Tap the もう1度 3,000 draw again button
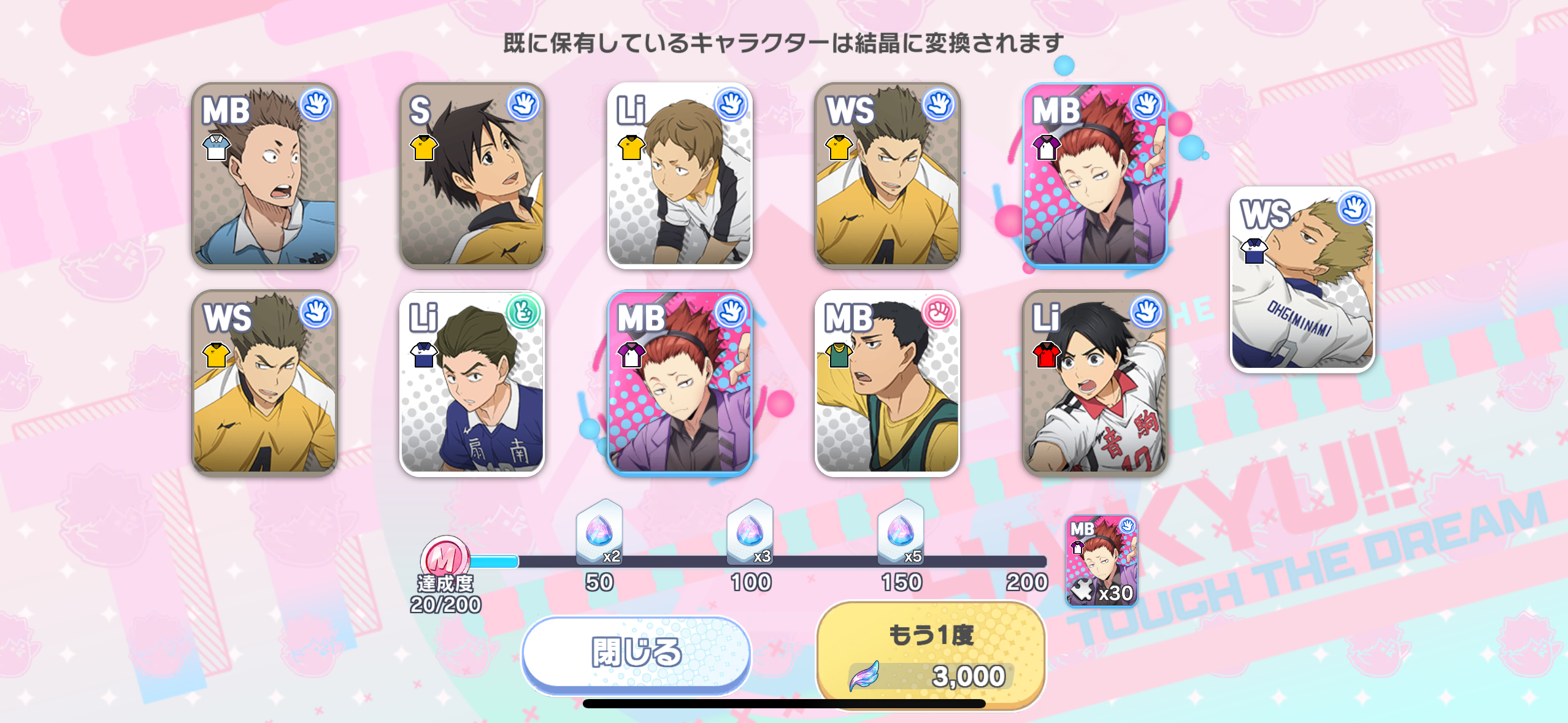Image resolution: width=1568 pixels, height=723 pixels. 931,655
